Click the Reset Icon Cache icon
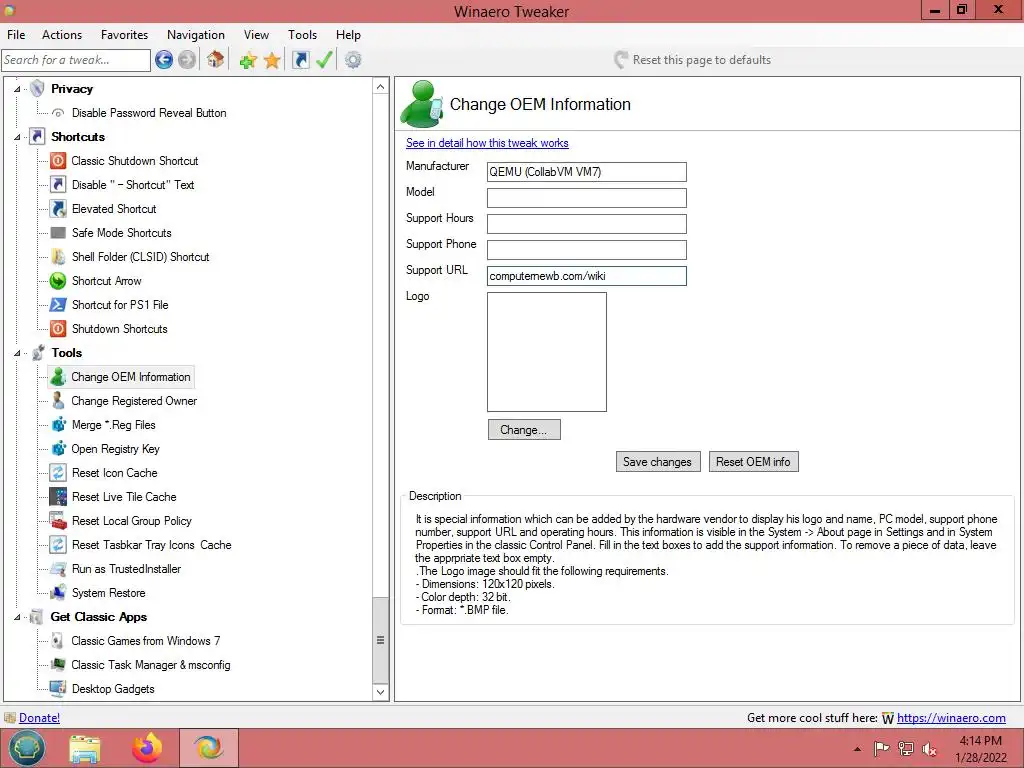Viewport: 1024px width, 768px height. pos(58,473)
